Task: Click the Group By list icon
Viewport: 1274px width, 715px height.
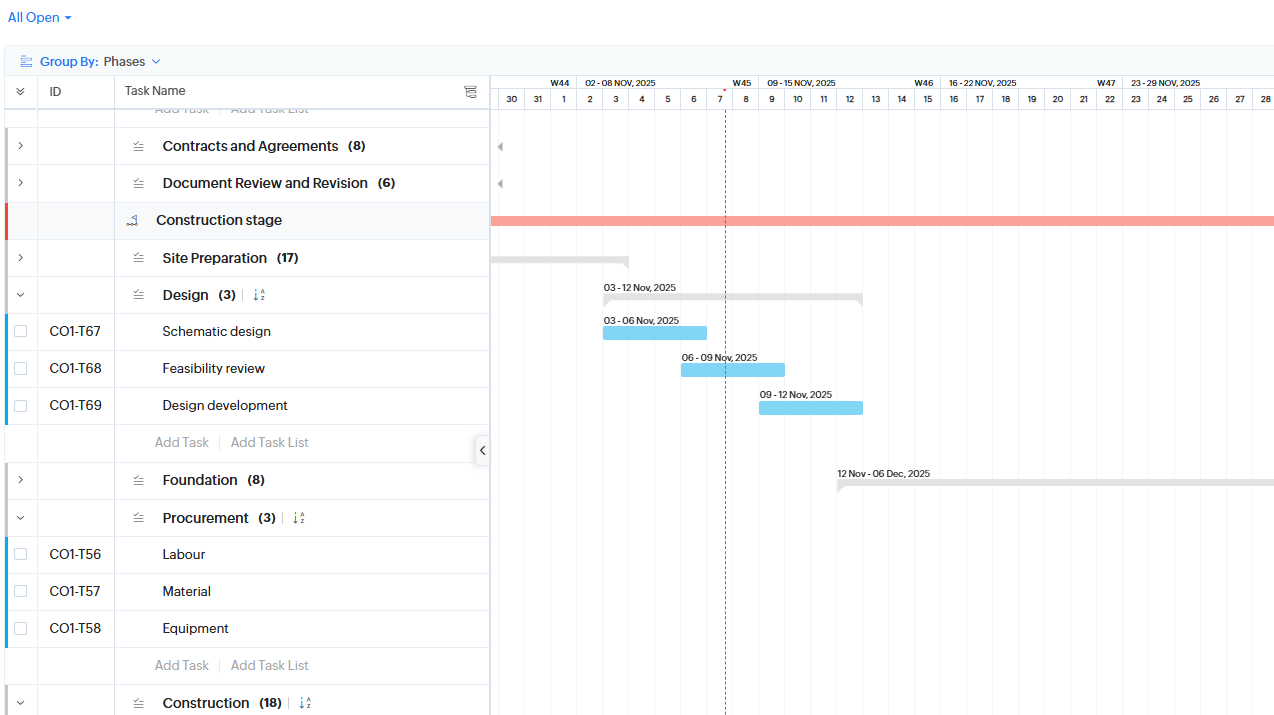Action: 26,60
